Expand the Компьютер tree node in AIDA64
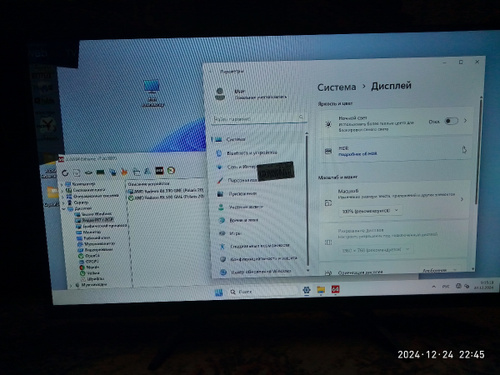This screenshot has height=375, width=500. point(62,184)
